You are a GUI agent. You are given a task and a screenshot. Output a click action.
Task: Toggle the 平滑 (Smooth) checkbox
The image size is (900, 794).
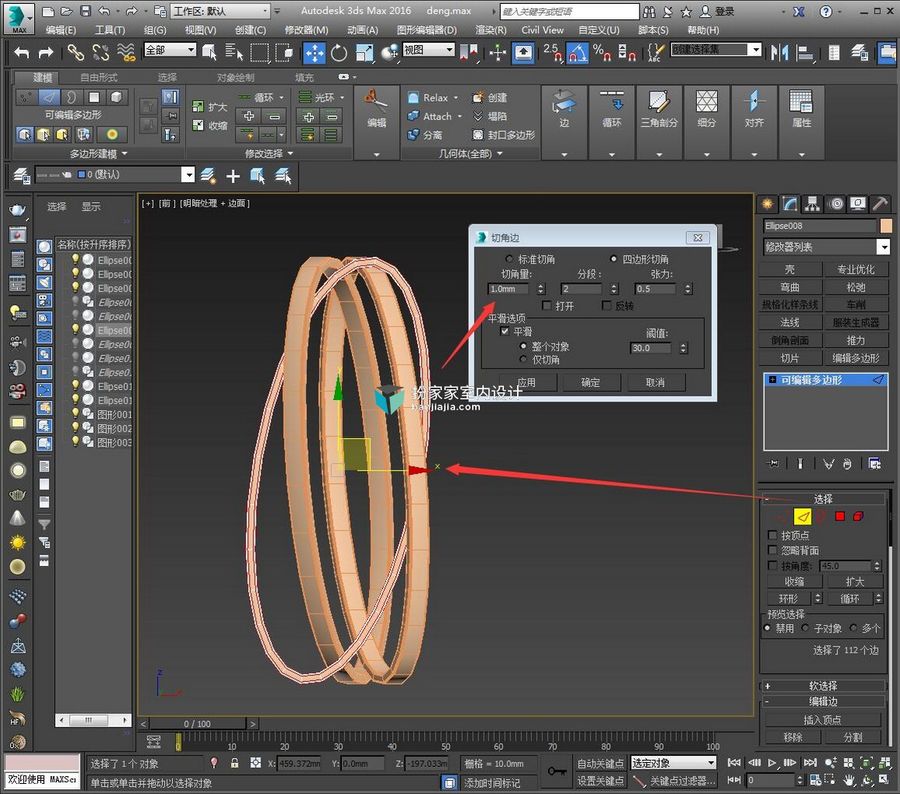(x=505, y=331)
